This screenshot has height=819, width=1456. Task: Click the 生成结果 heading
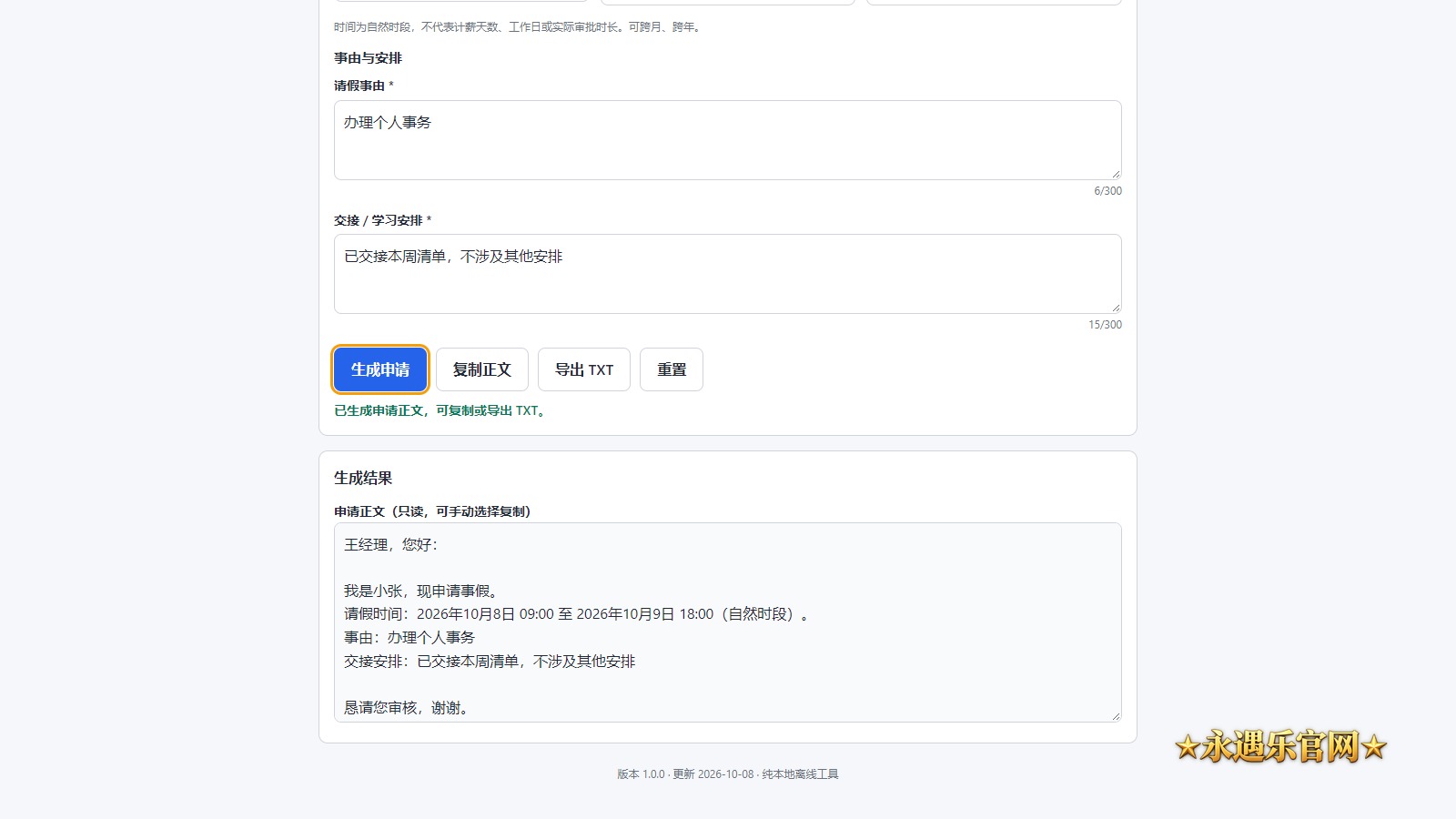[x=363, y=478]
